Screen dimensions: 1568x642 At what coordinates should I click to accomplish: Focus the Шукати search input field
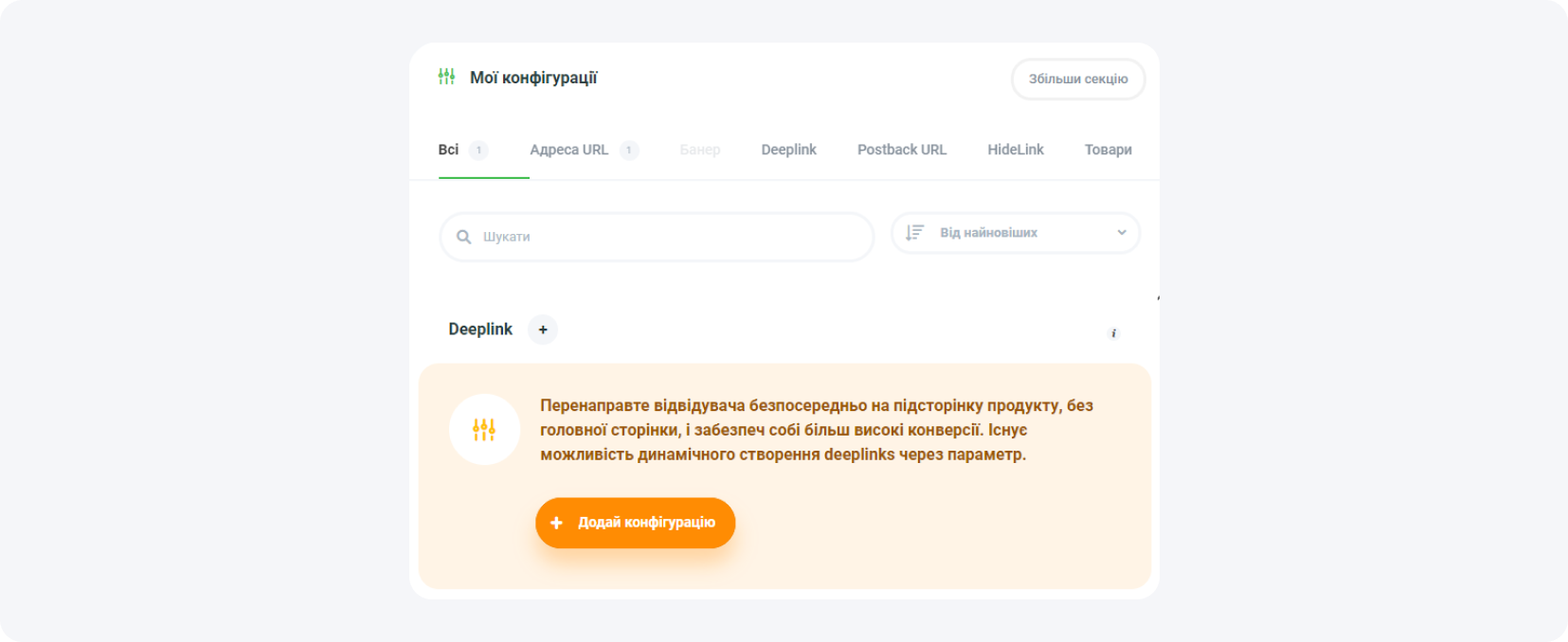(673, 237)
